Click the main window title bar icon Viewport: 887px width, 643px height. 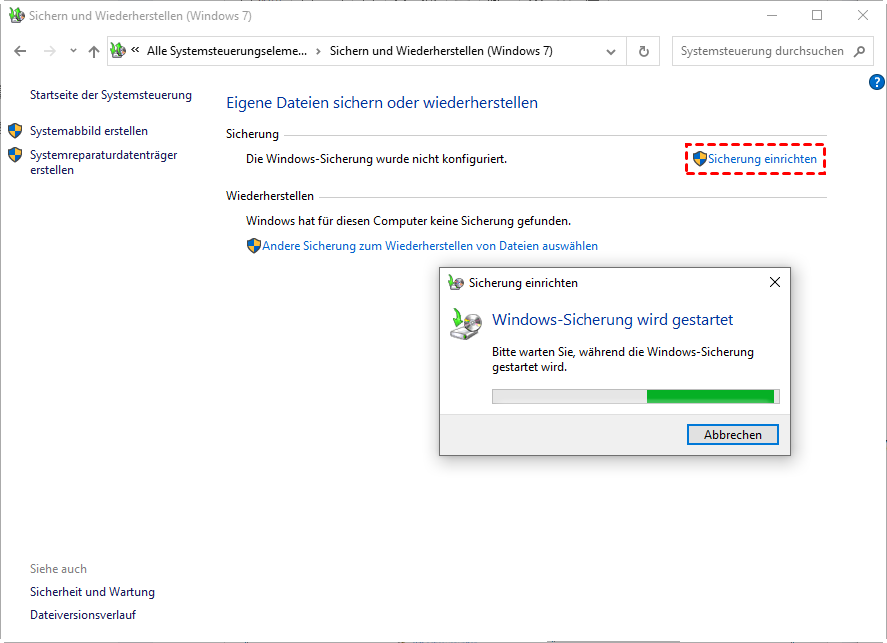click(16, 15)
